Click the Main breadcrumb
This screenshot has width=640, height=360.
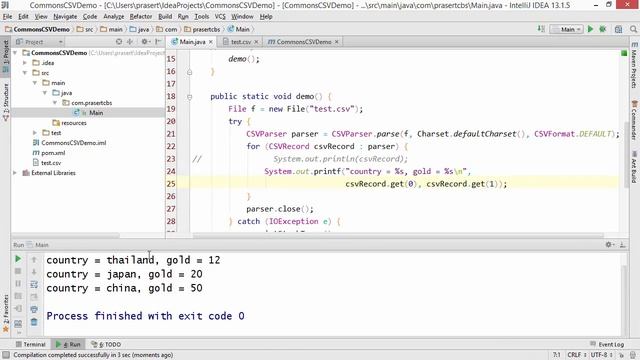point(239,29)
